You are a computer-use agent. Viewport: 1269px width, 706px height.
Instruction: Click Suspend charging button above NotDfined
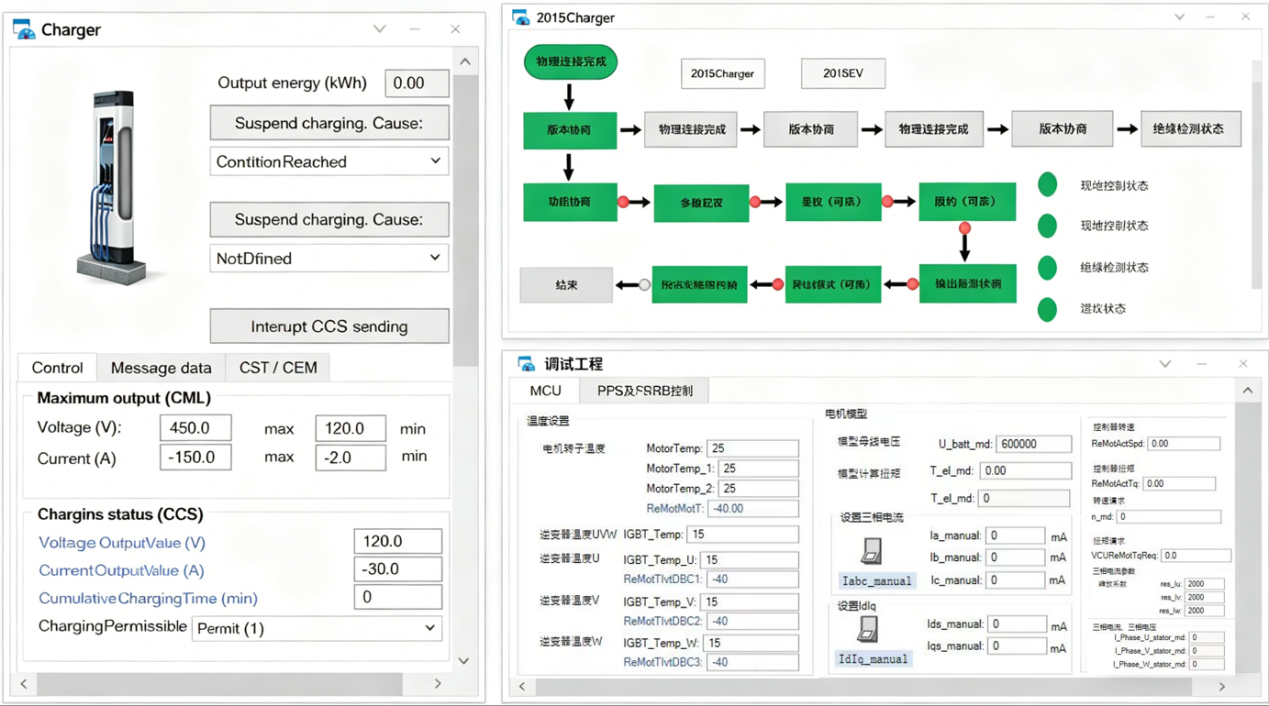[x=329, y=219]
